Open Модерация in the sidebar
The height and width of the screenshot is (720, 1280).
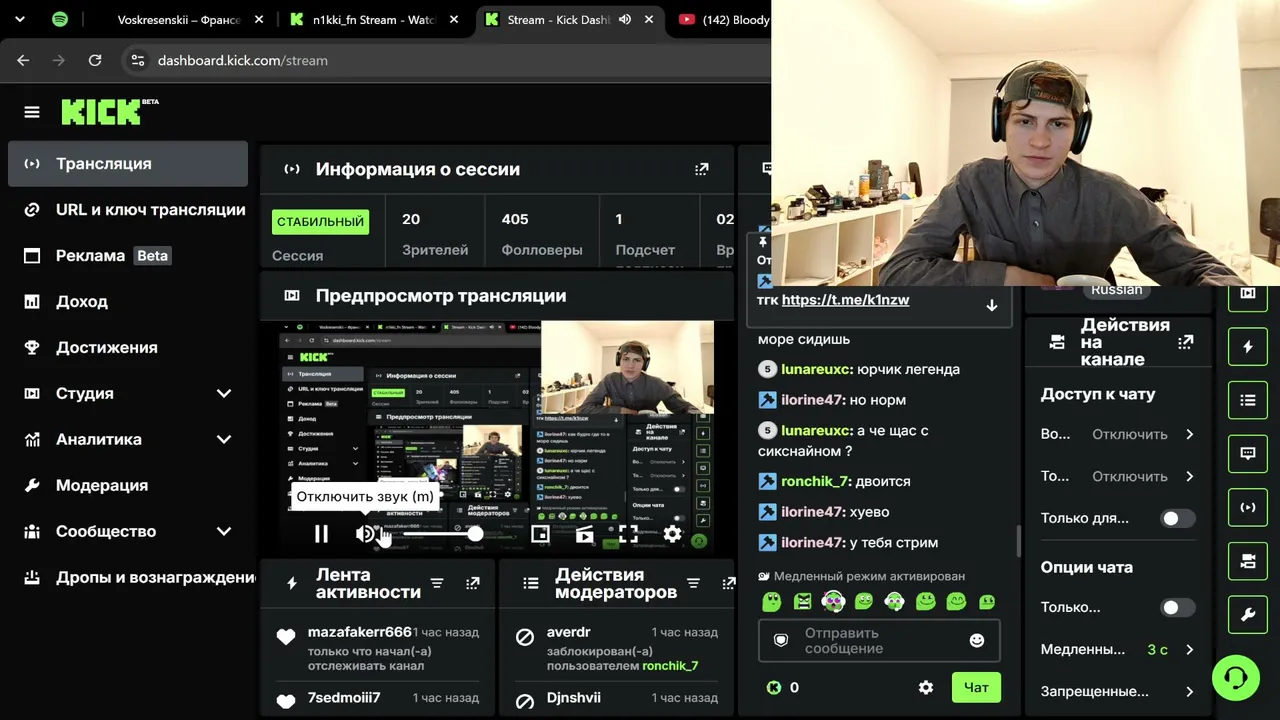click(x=128, y=485)
